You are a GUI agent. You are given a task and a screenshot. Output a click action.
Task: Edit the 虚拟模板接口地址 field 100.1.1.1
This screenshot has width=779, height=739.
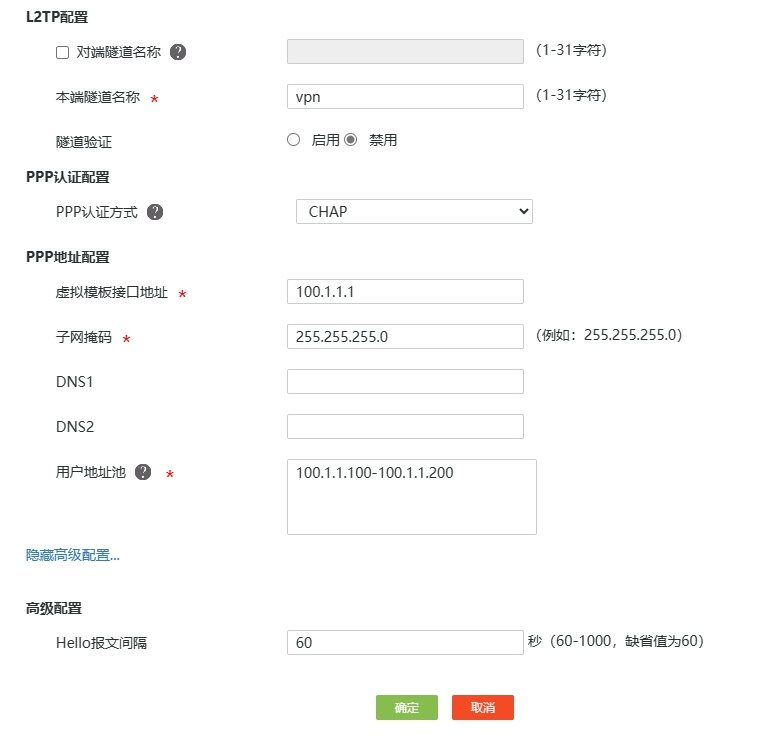coord(405,292)
